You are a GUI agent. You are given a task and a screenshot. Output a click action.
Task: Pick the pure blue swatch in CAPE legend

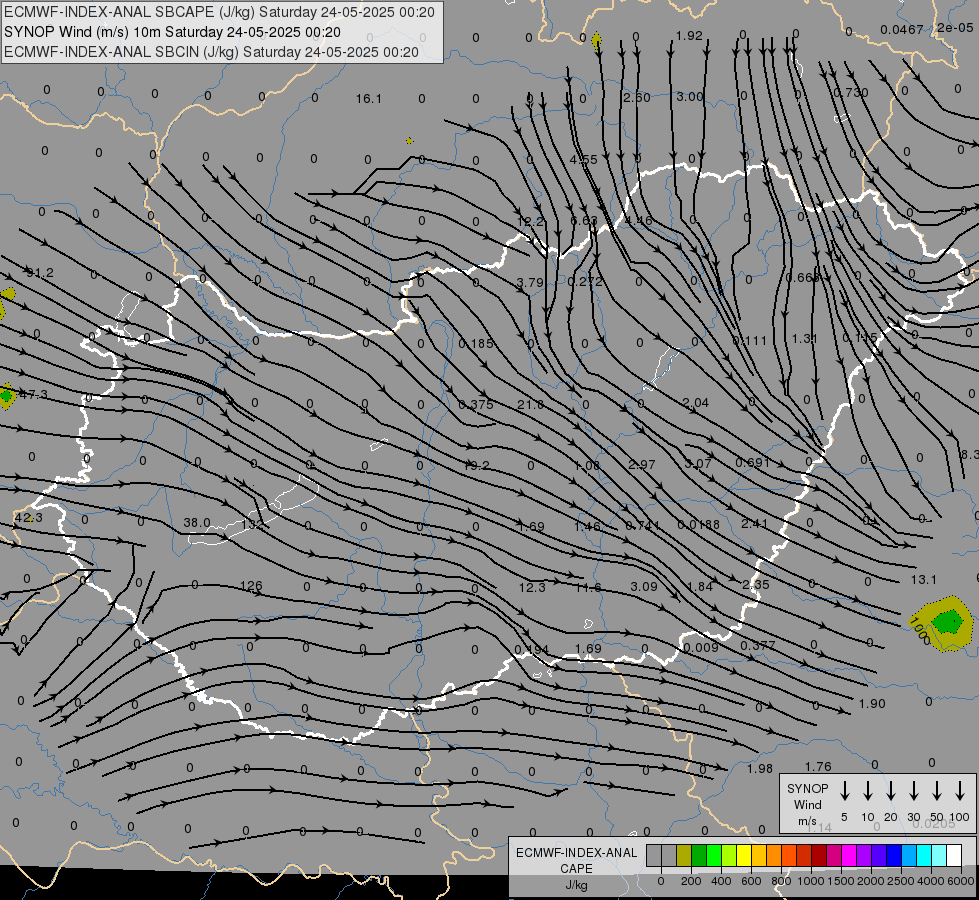[x=893, y=856]
